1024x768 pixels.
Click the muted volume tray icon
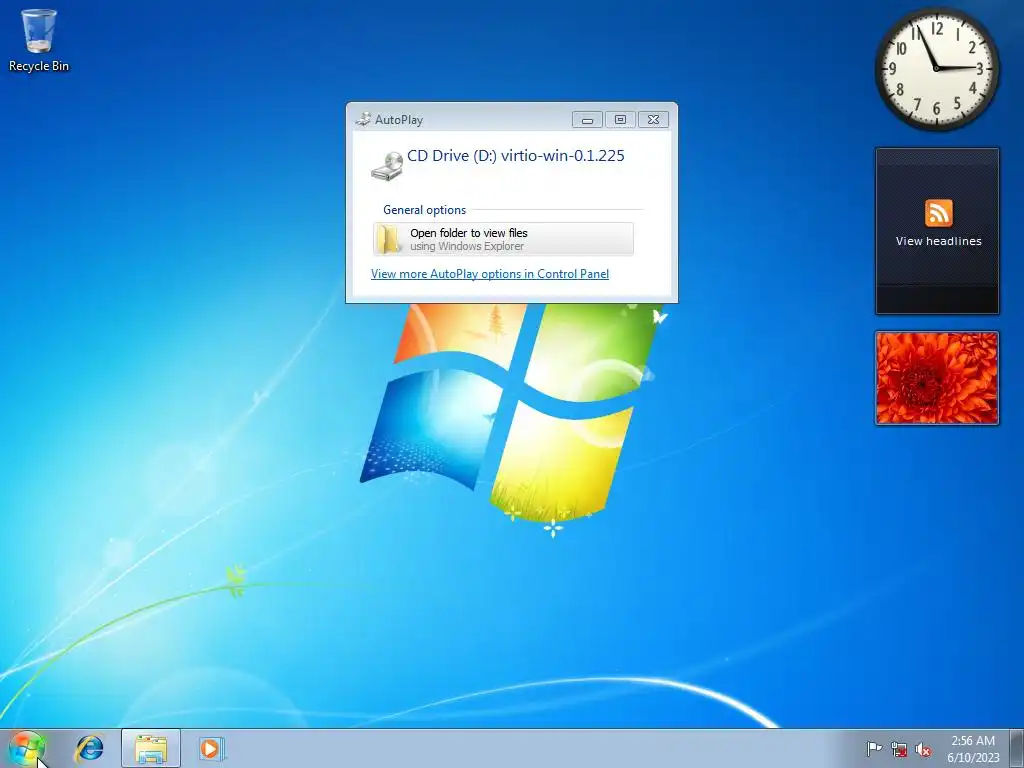tap(923, 750)
